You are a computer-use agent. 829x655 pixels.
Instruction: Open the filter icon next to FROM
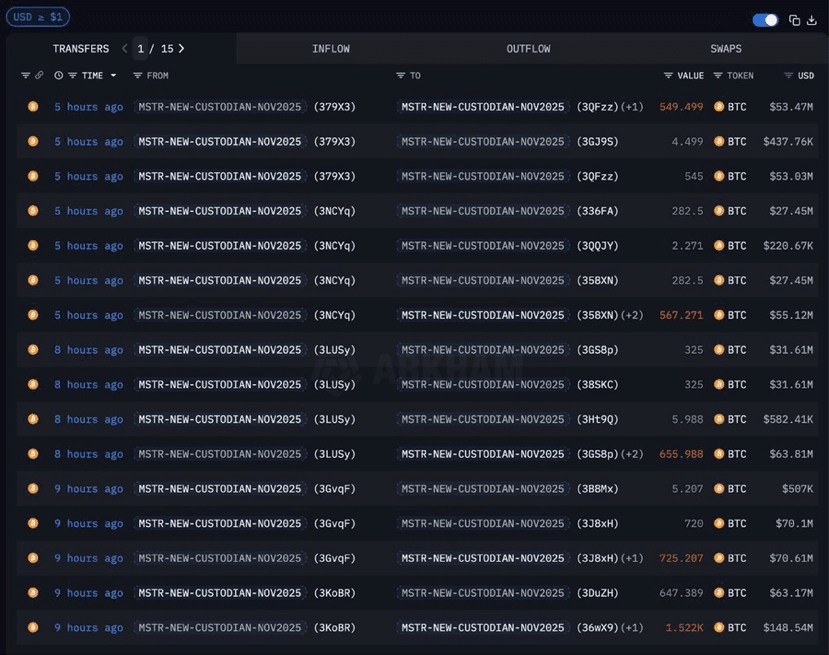coord(138,76)
